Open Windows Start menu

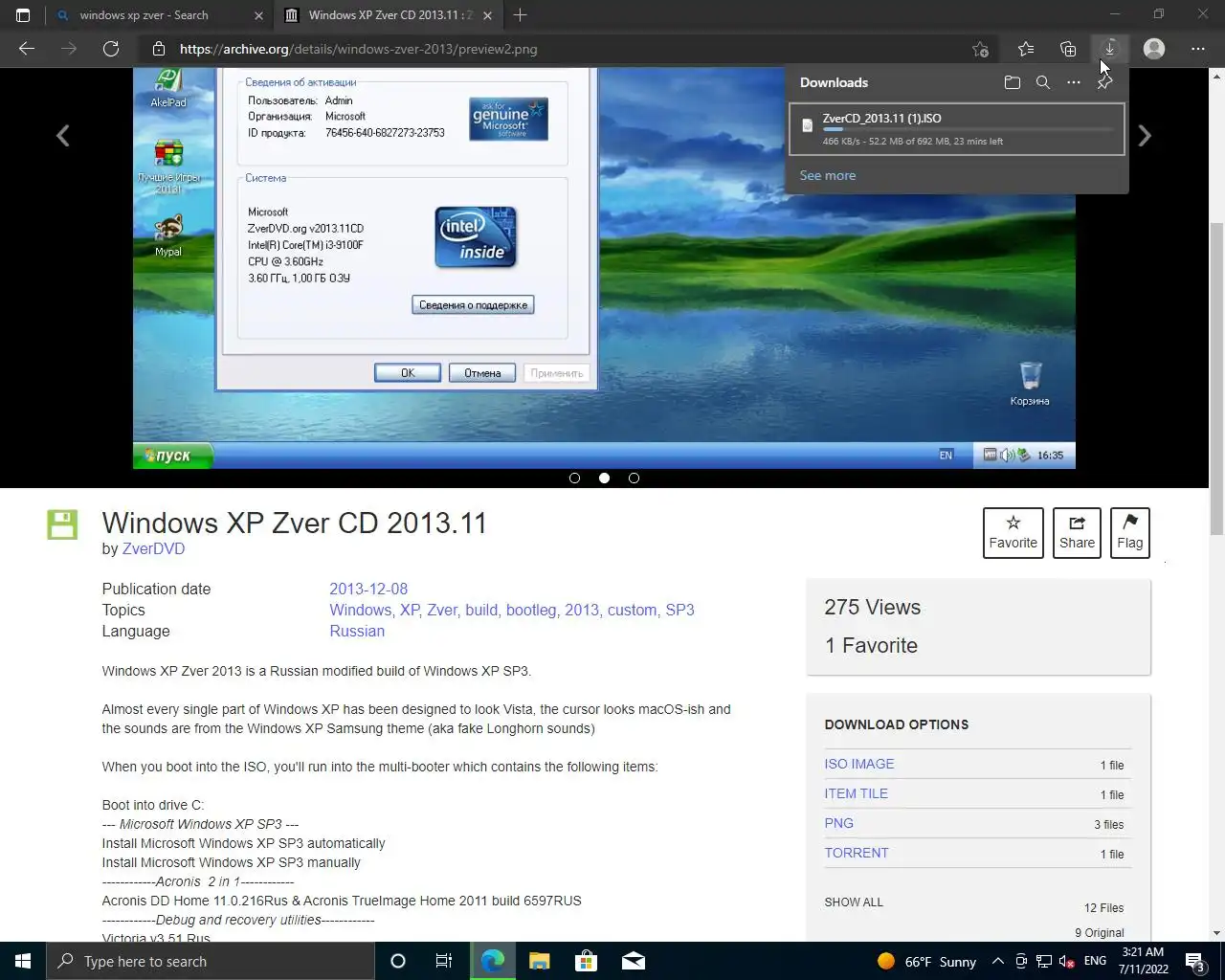23,961
